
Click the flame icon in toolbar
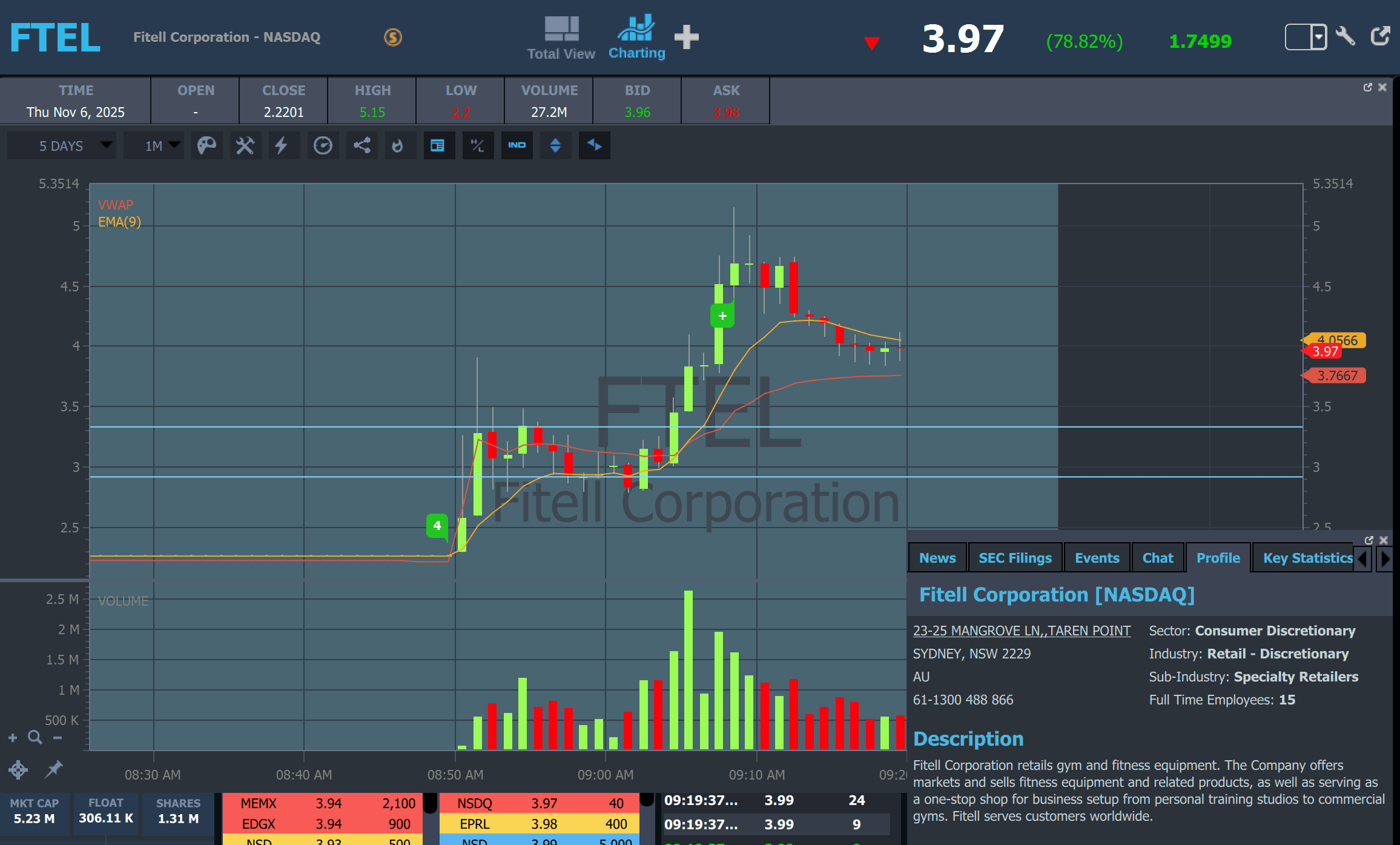click(x=397, y=145)
